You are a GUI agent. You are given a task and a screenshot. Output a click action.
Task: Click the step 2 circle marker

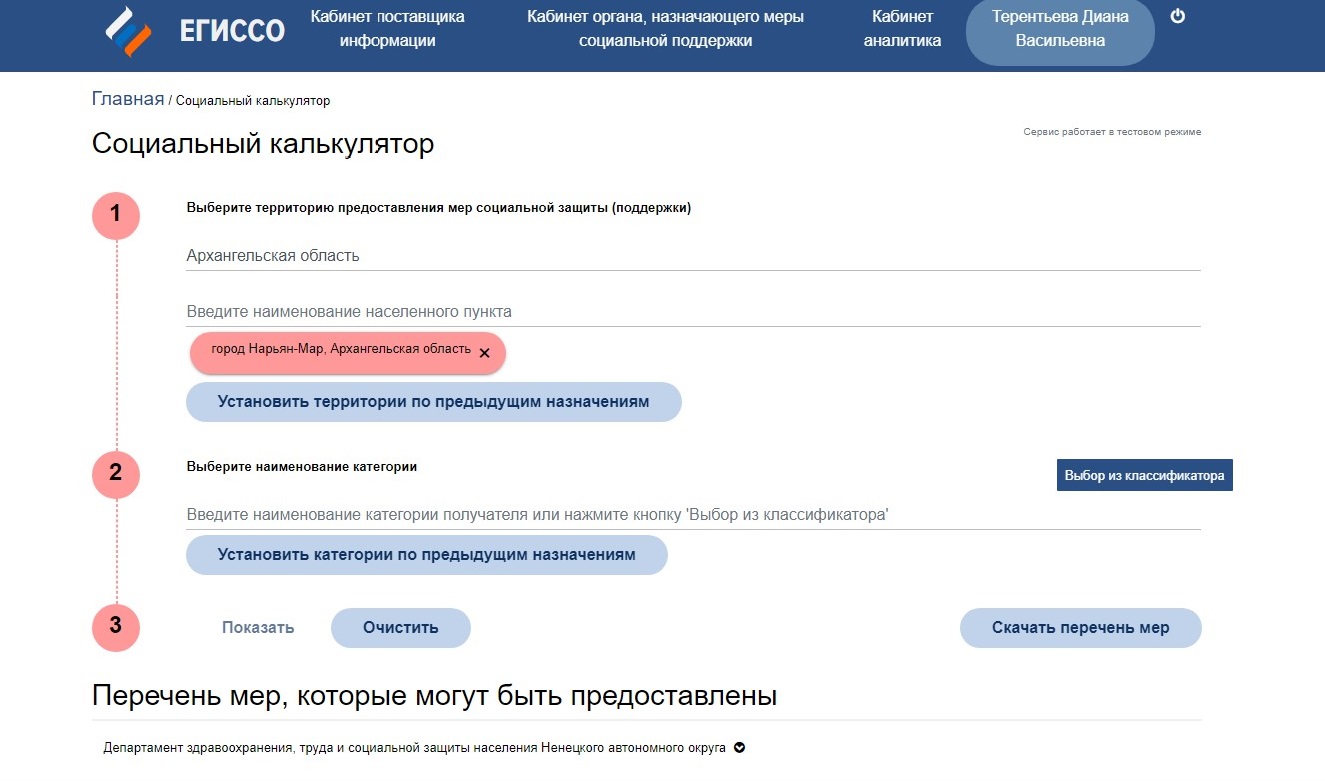(x=116, y=474)
